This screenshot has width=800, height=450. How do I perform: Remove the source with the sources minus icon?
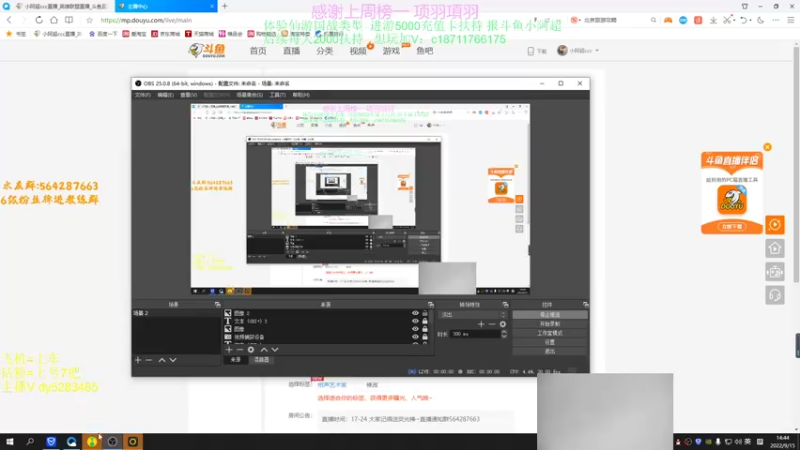pos(240,350)
